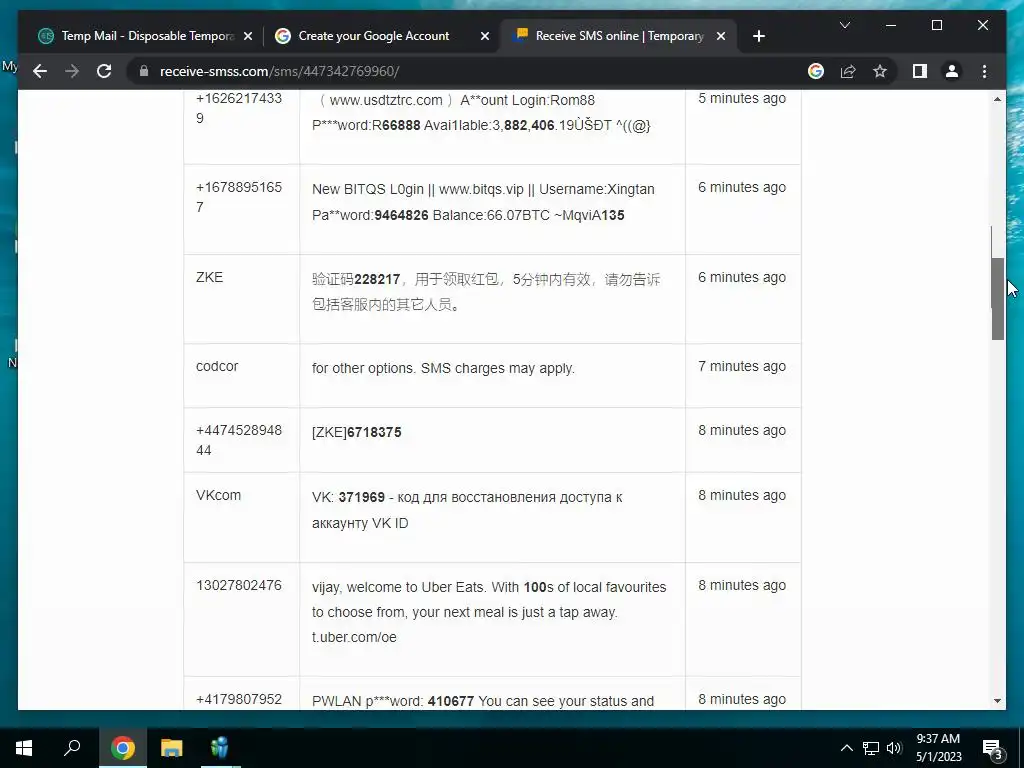Bookmark this page with the star icon
Viewport: 1024px width, 768px height.
[x=880, y=71]
